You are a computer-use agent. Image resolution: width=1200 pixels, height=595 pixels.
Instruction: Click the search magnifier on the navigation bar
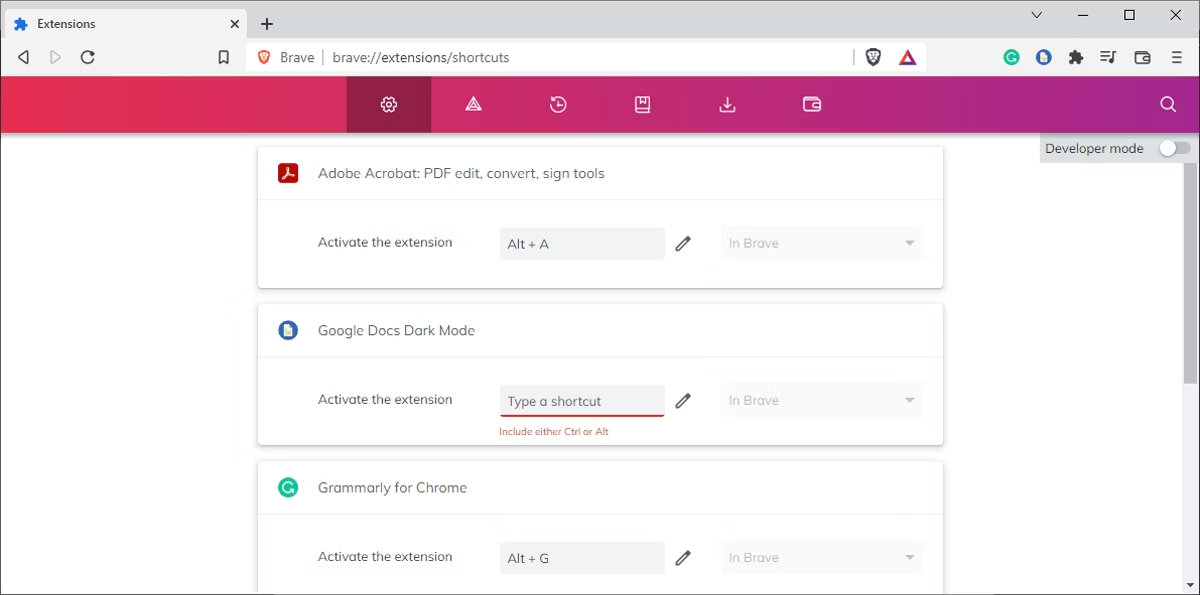(1167, 104)
